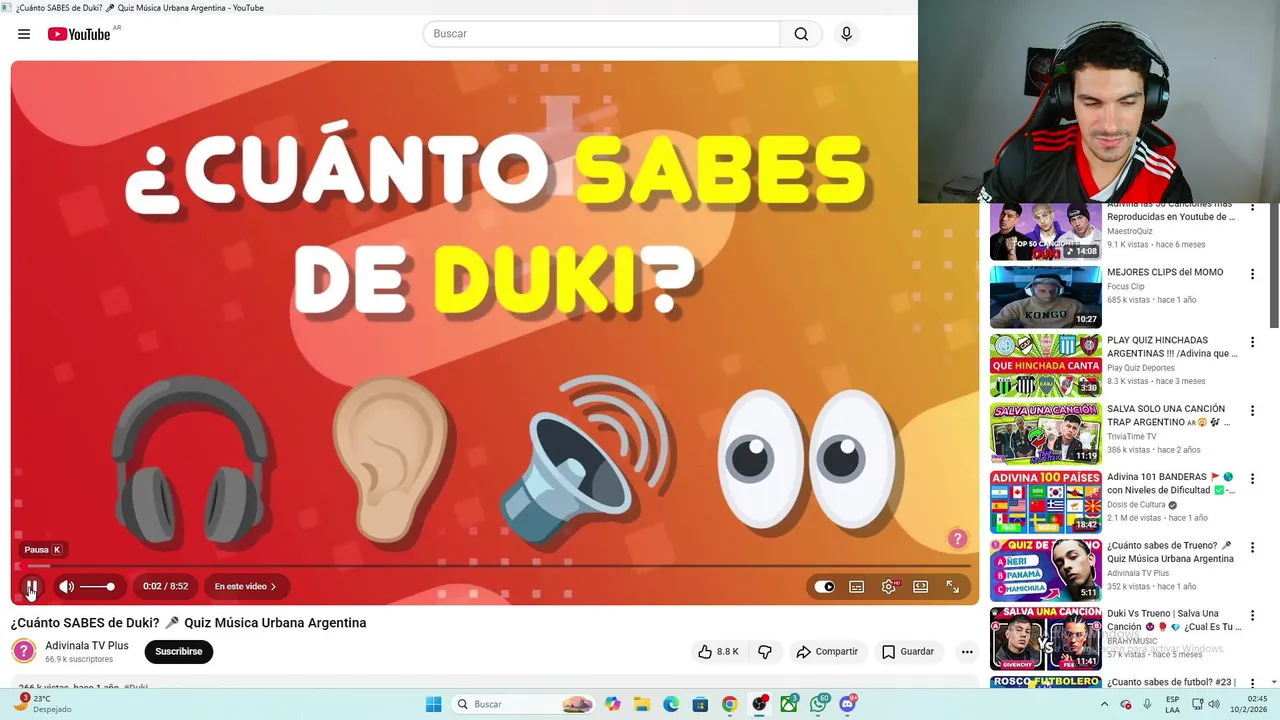Open the OBS Studio taskbar icon
The image size is (1280, 720).
(760, 704)
